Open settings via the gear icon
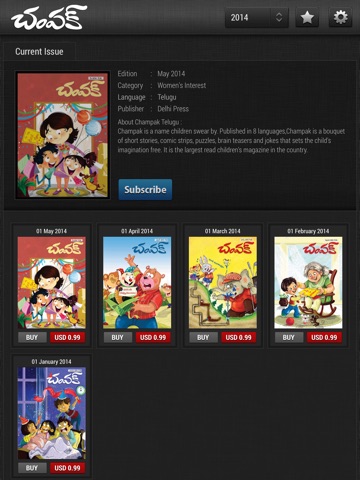Image resolution: width=360 pixels, height=480 pixels. 340,17
